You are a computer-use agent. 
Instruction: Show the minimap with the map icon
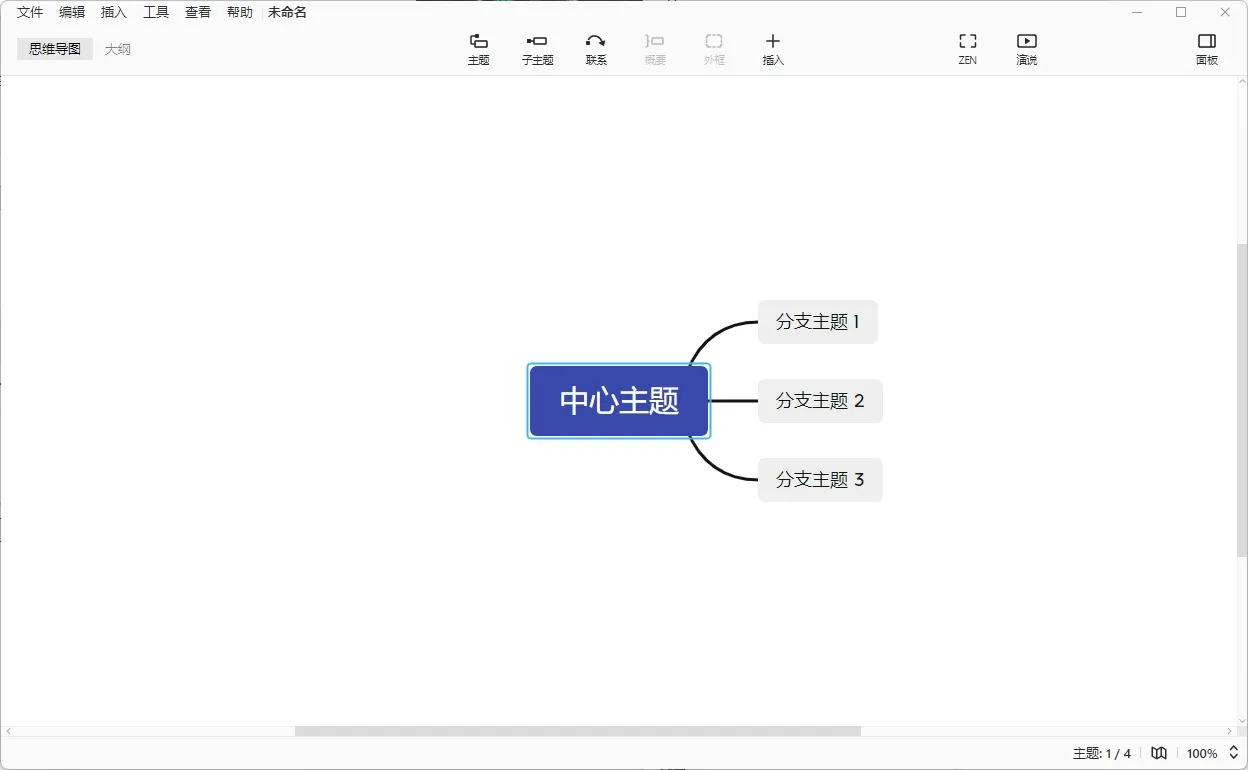[1158, 753]
